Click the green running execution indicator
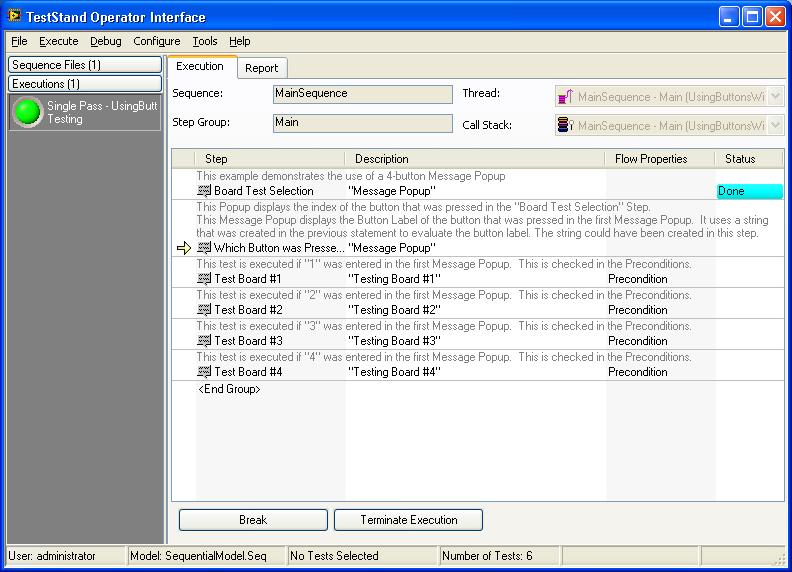The width and height of the screenshot is (792, 572). [27, 112]
